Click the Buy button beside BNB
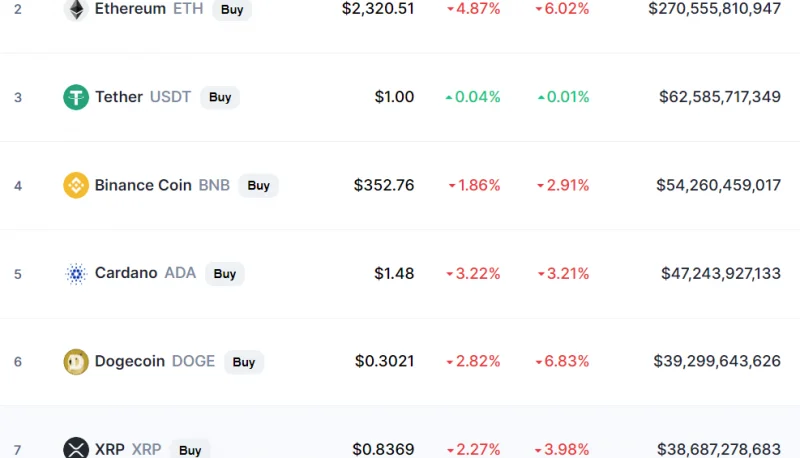 (x=258, y=185)
